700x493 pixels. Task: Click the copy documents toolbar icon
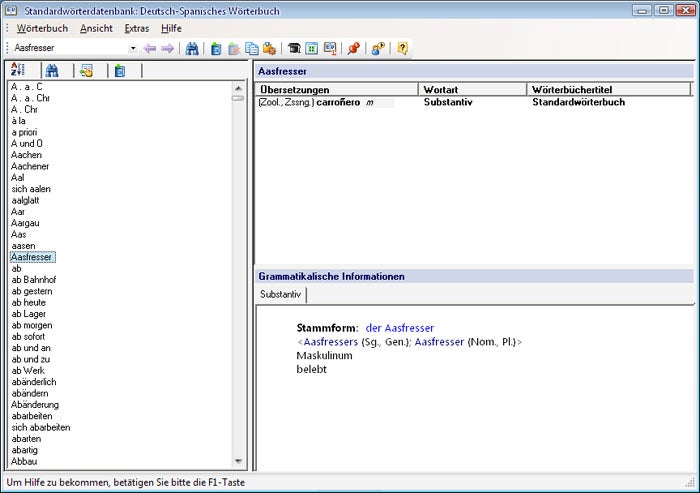pyautogui.click(x=252, y=48)
